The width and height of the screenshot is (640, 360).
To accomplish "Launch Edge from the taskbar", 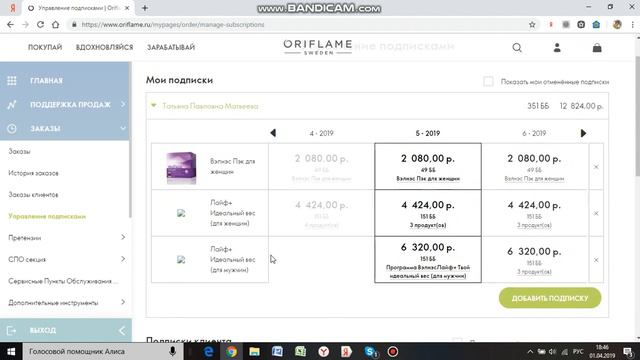I will 209,351.
